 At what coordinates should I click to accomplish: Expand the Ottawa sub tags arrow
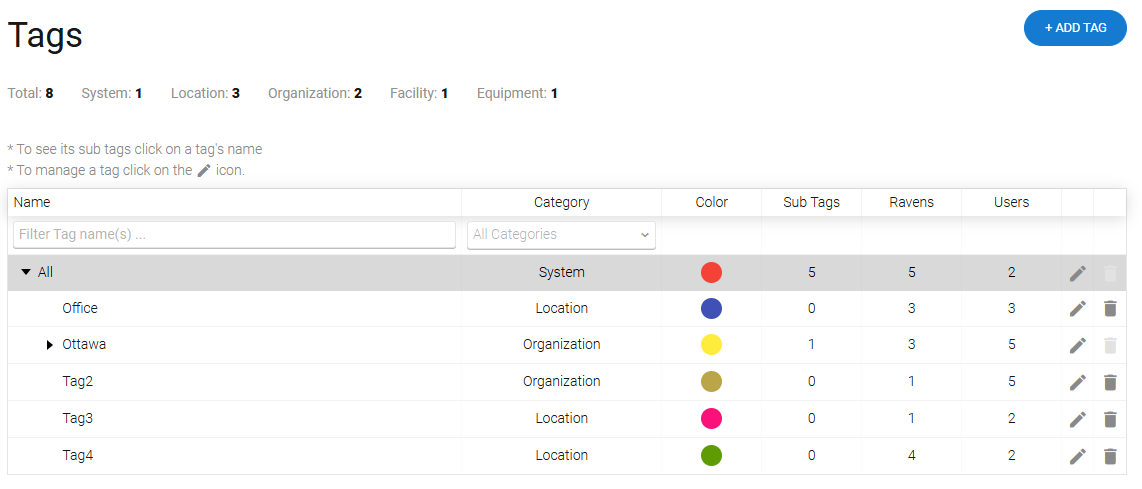click(x=50, y=345)
